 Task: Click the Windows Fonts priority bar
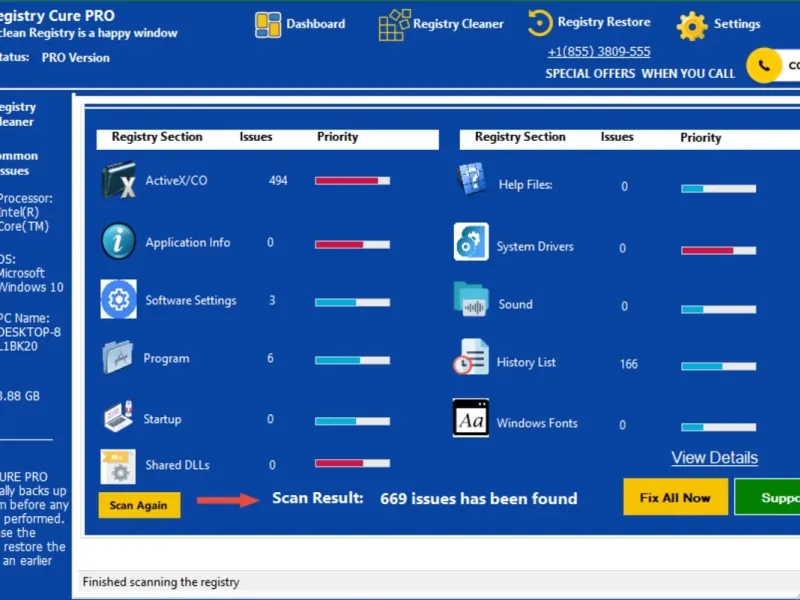(x=718, y=427)
